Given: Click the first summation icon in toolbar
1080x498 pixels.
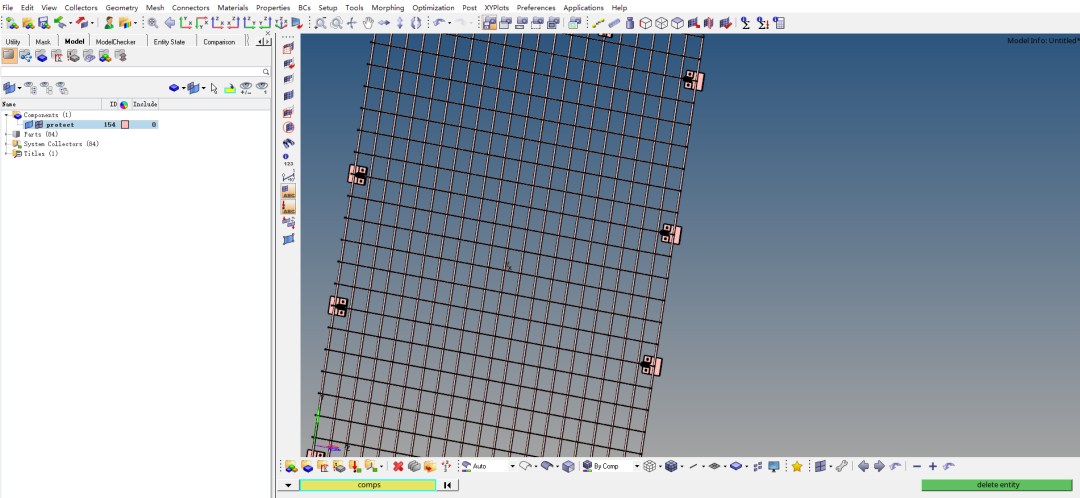Looking at the screenshot, I should click(745, 23).
